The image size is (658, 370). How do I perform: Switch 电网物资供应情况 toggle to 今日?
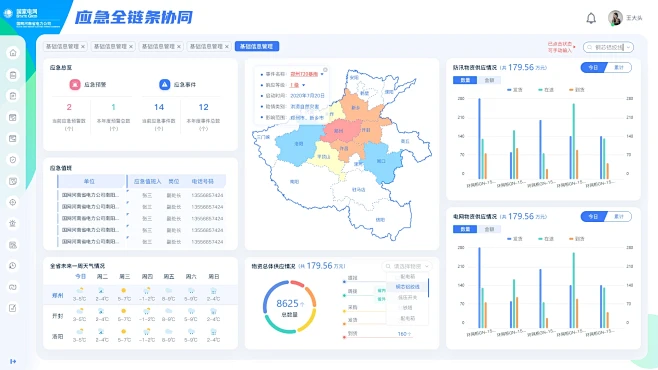click(x=593, y=216)
